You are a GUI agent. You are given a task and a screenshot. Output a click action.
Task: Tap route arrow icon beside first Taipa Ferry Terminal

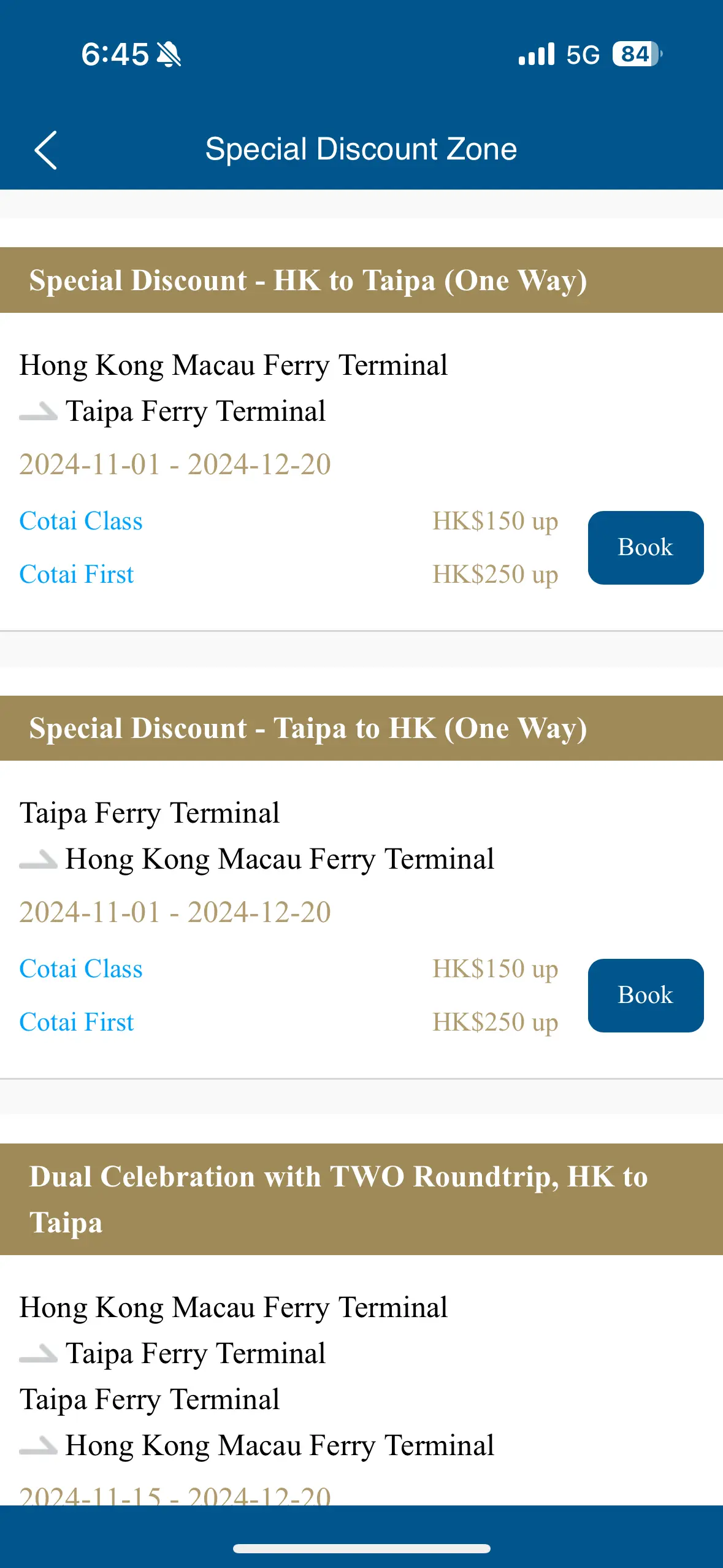coord(38,410)
